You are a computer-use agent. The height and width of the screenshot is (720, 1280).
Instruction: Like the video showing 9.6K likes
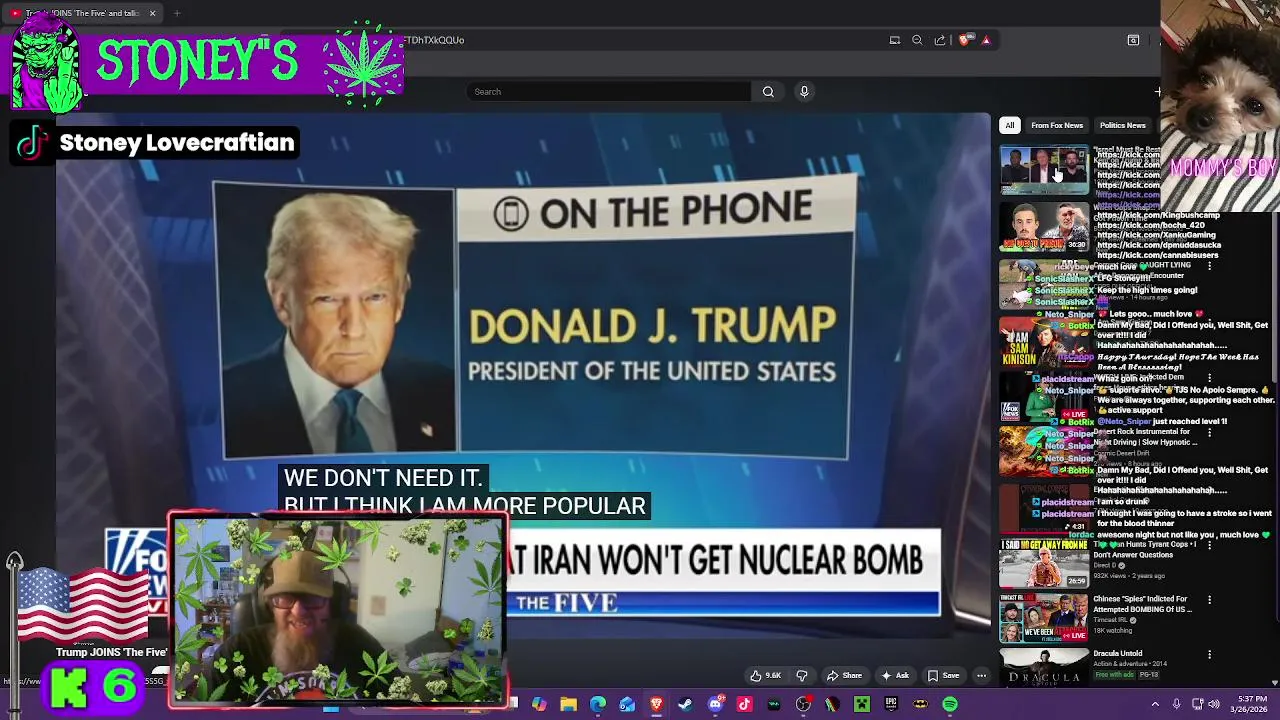[x=765, y=675]
